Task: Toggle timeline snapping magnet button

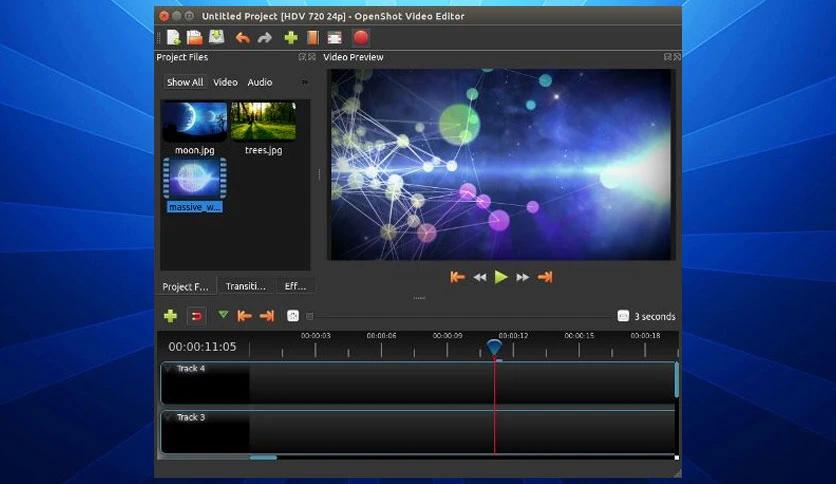Action: tap(197, 316)
